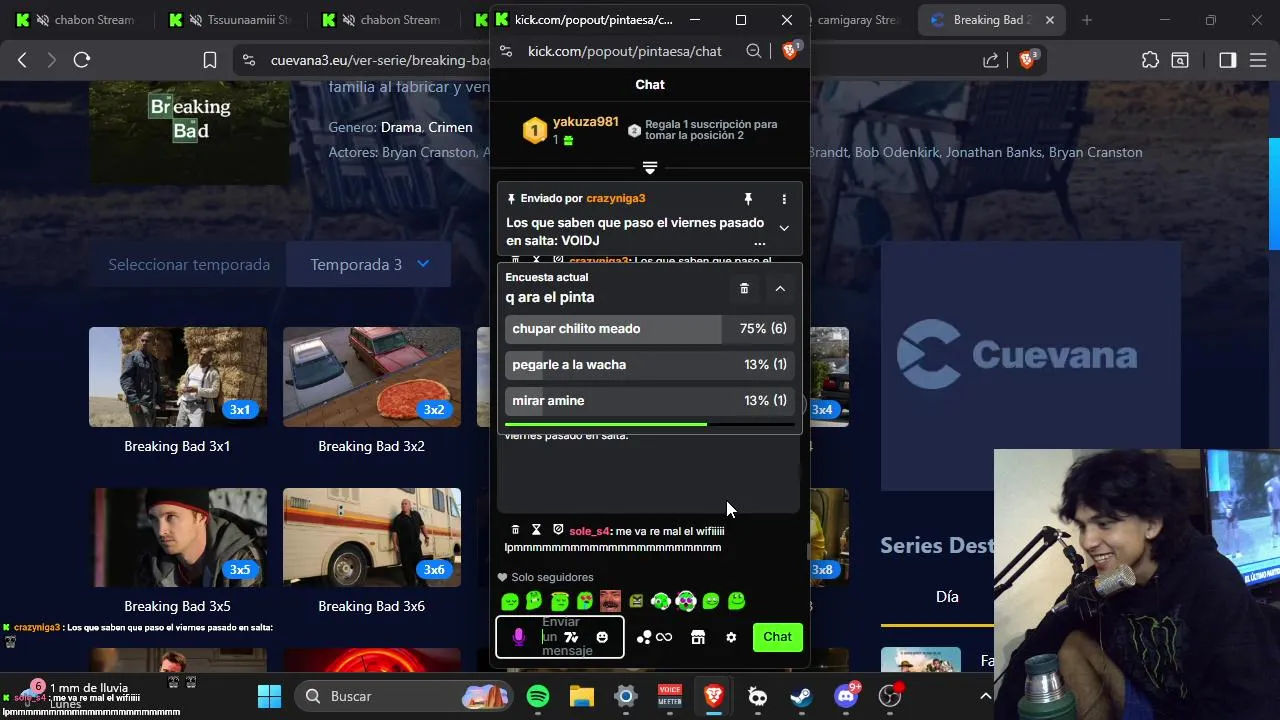Expand the pinned message chevron
The height and width of the screenshot is (720, 1280).
(x=784, y=228)
